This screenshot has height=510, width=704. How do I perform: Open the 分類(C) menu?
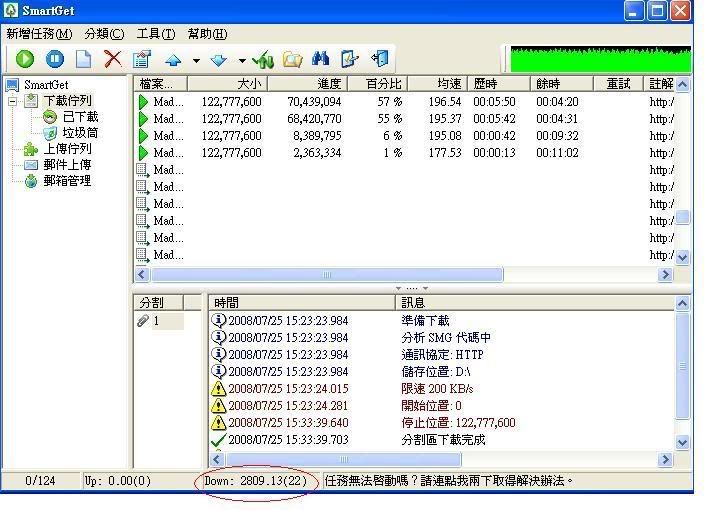[104, 34]
